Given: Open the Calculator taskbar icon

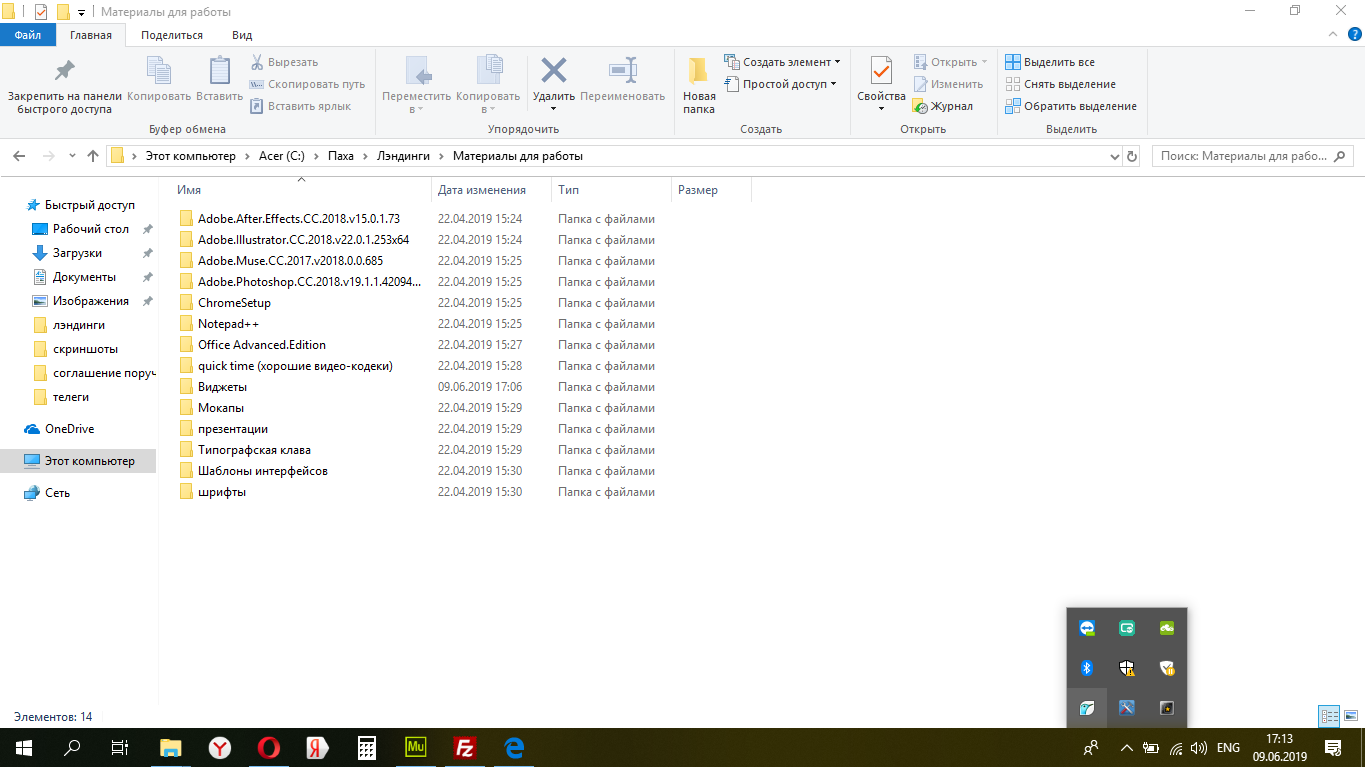Looking at the screenshot, I should [367, 747].
